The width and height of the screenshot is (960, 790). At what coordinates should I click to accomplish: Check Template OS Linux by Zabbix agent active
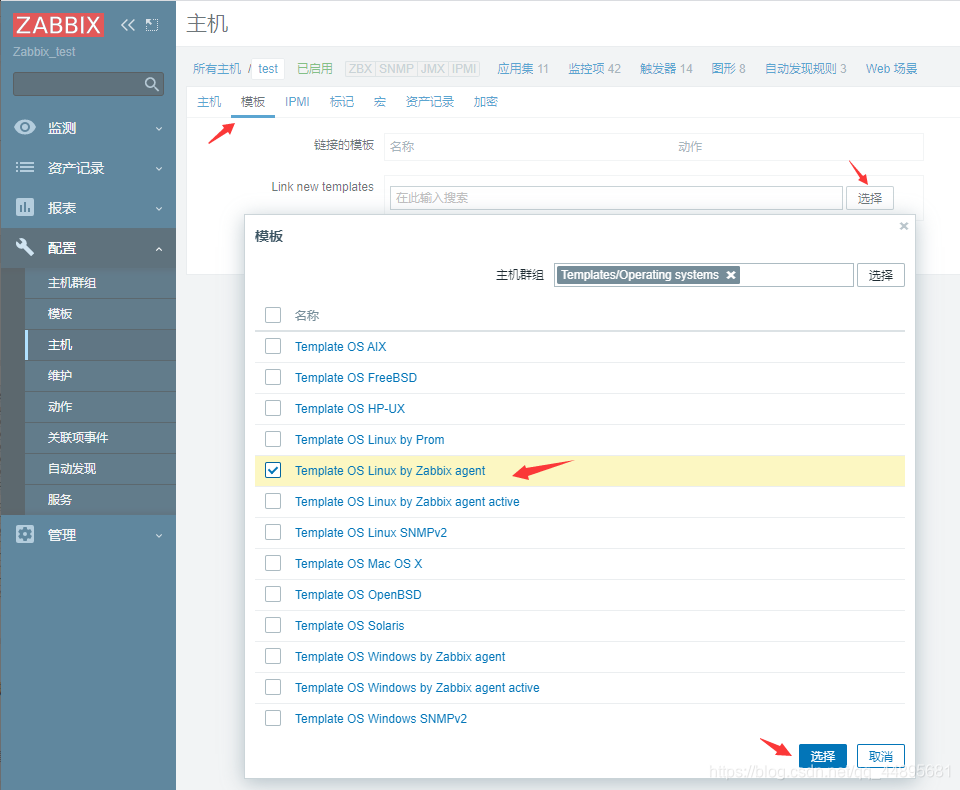(x=273, y=501)
